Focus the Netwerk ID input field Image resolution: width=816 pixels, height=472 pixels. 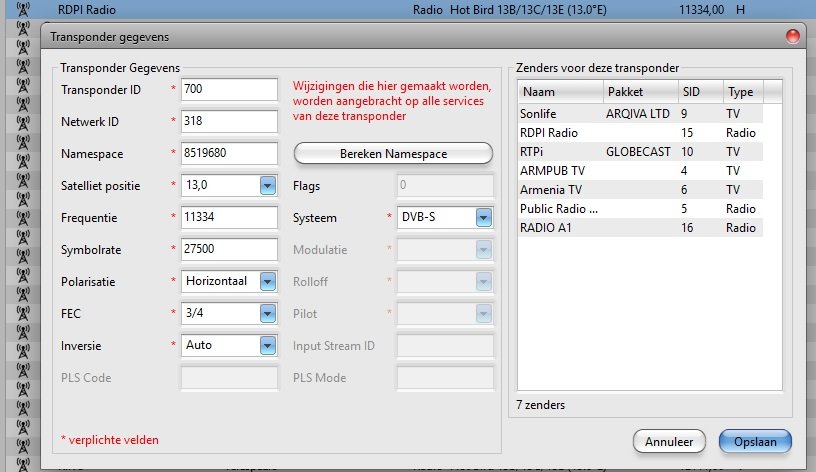tap(228, 122)
